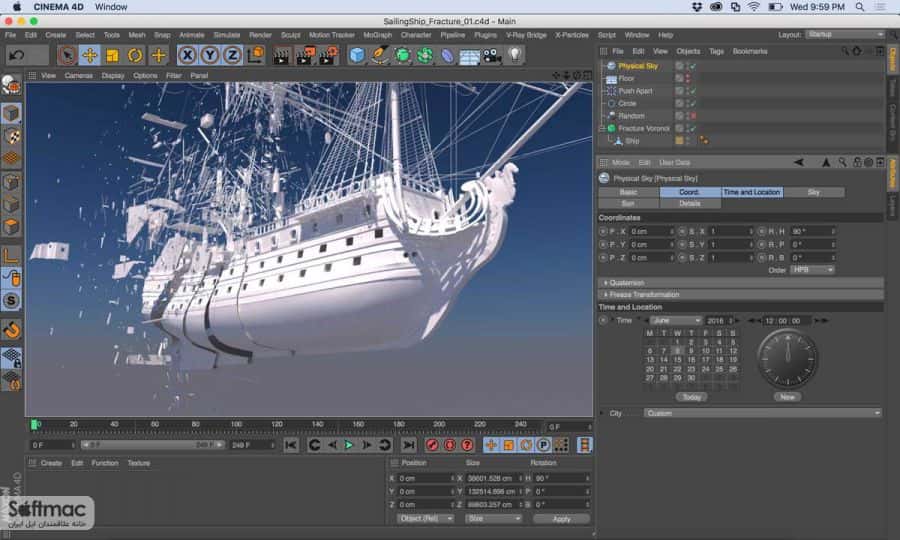
Task: Select Texture mode in left palette
Action: [11, 136]
